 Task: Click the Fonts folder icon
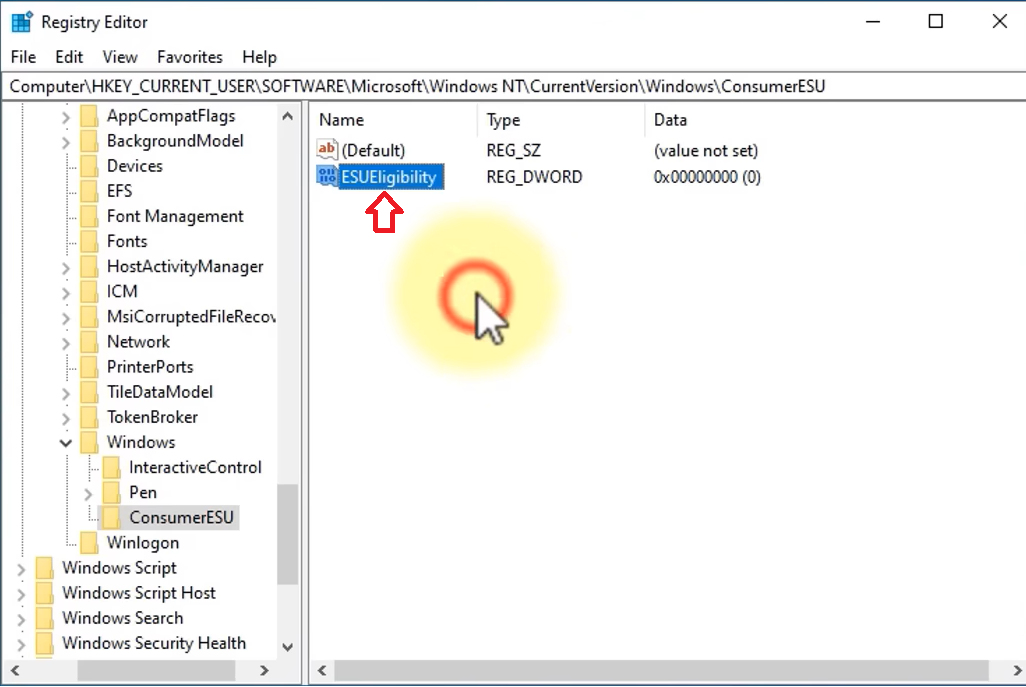90,241
